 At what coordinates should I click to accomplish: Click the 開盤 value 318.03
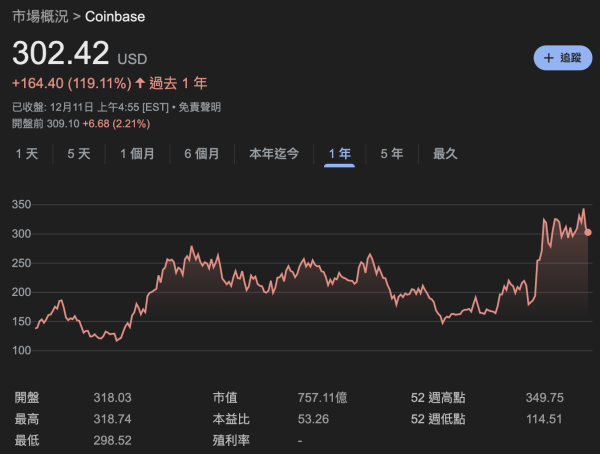[112, 398]
